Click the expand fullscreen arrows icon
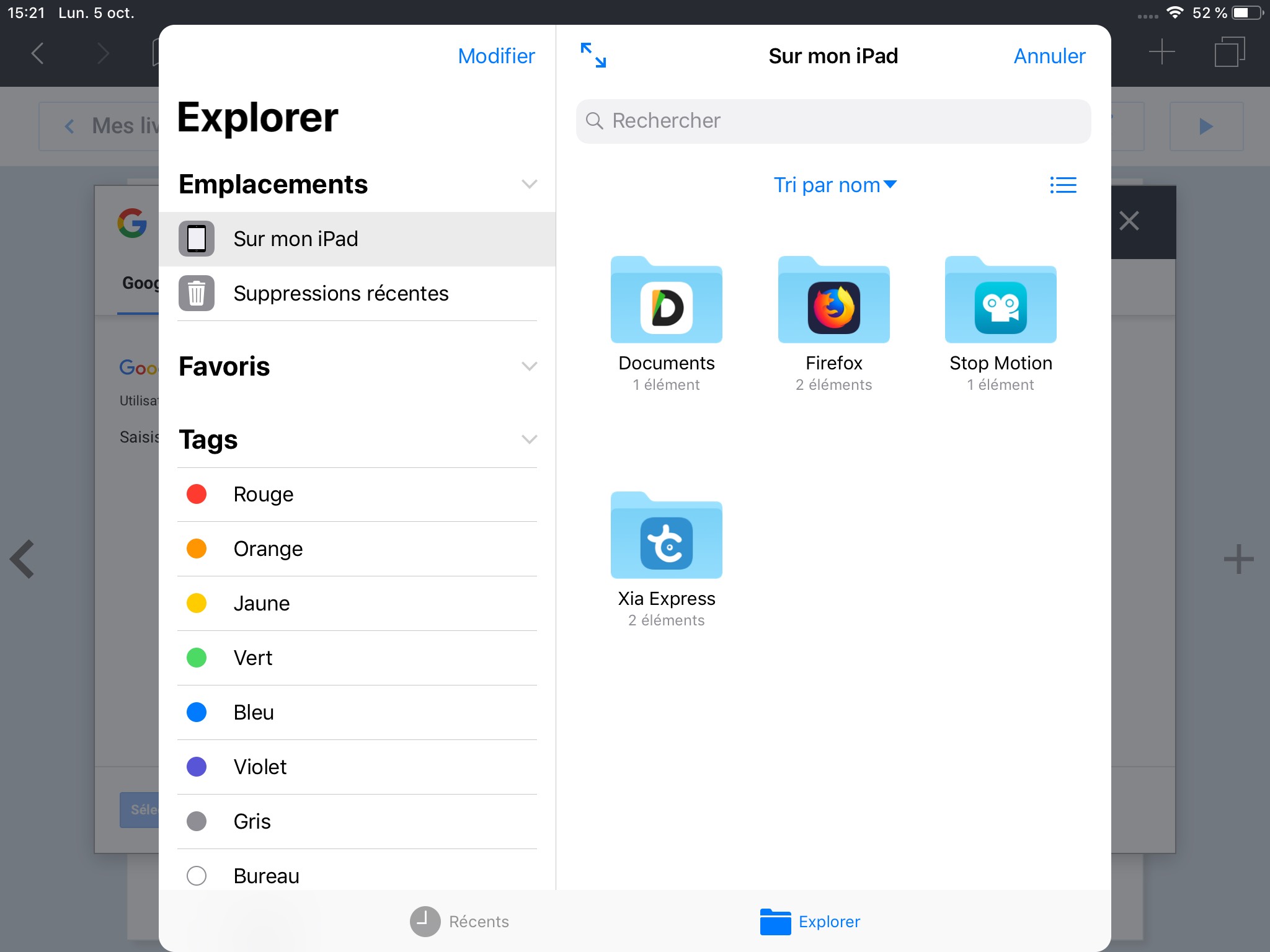Screen dimensions: 1270x952 pyautogui.click(x=593, y=55)
